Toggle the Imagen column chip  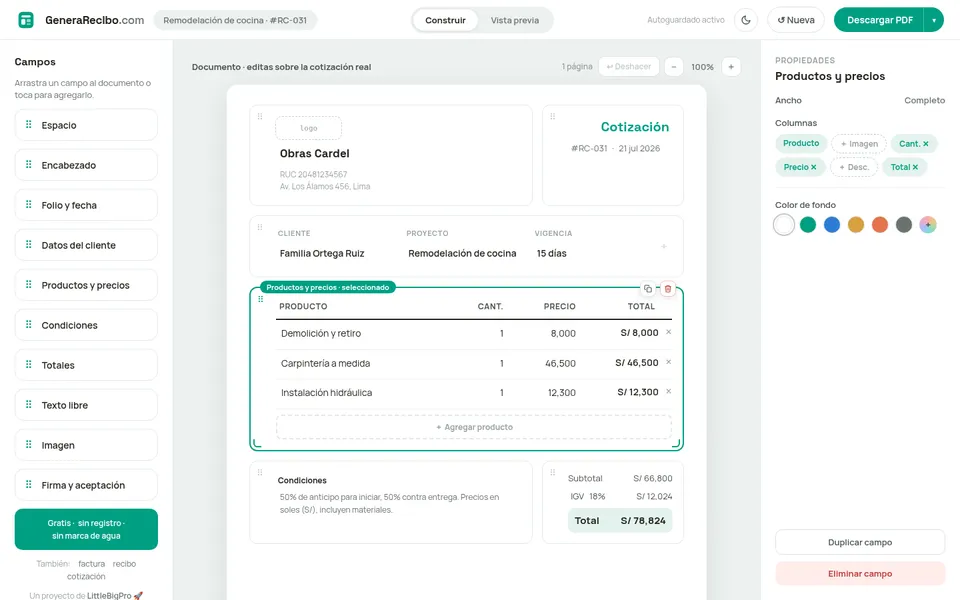point(859,144)
